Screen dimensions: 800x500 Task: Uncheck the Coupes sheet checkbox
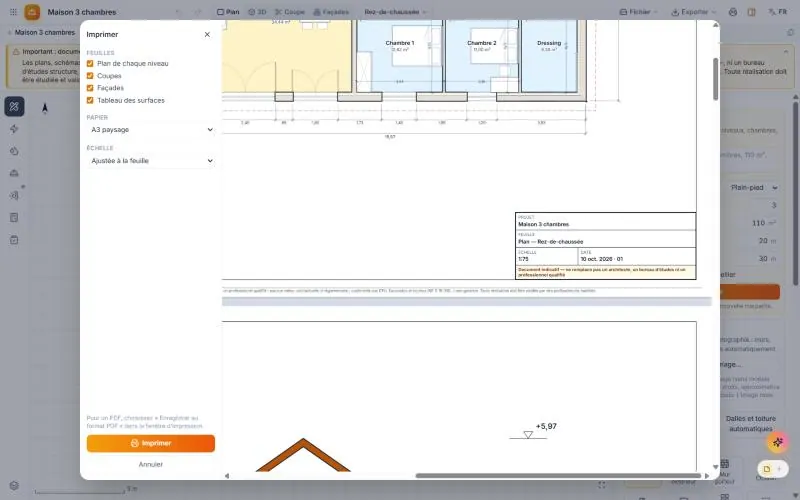pos(90,76)
